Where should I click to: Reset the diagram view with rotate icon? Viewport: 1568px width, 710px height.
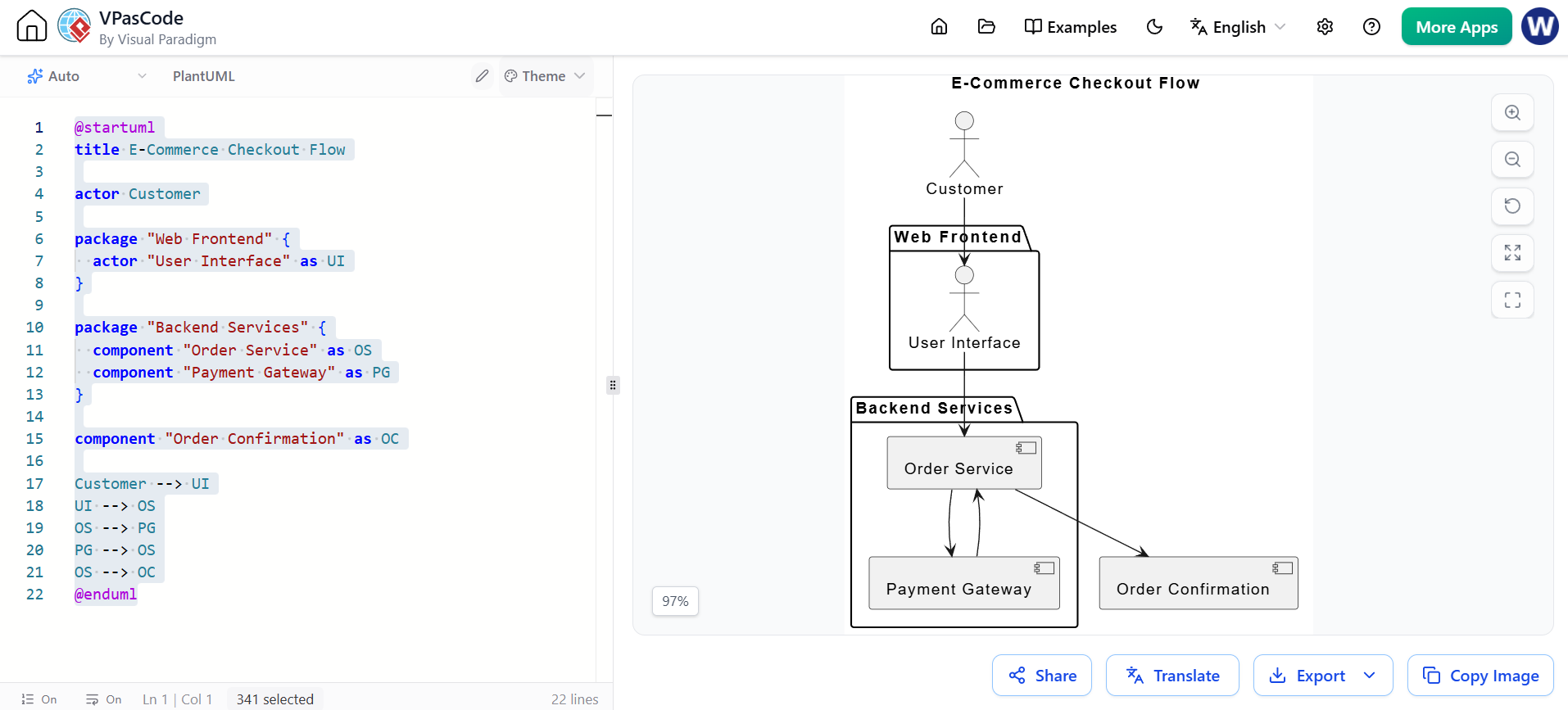1512,206
